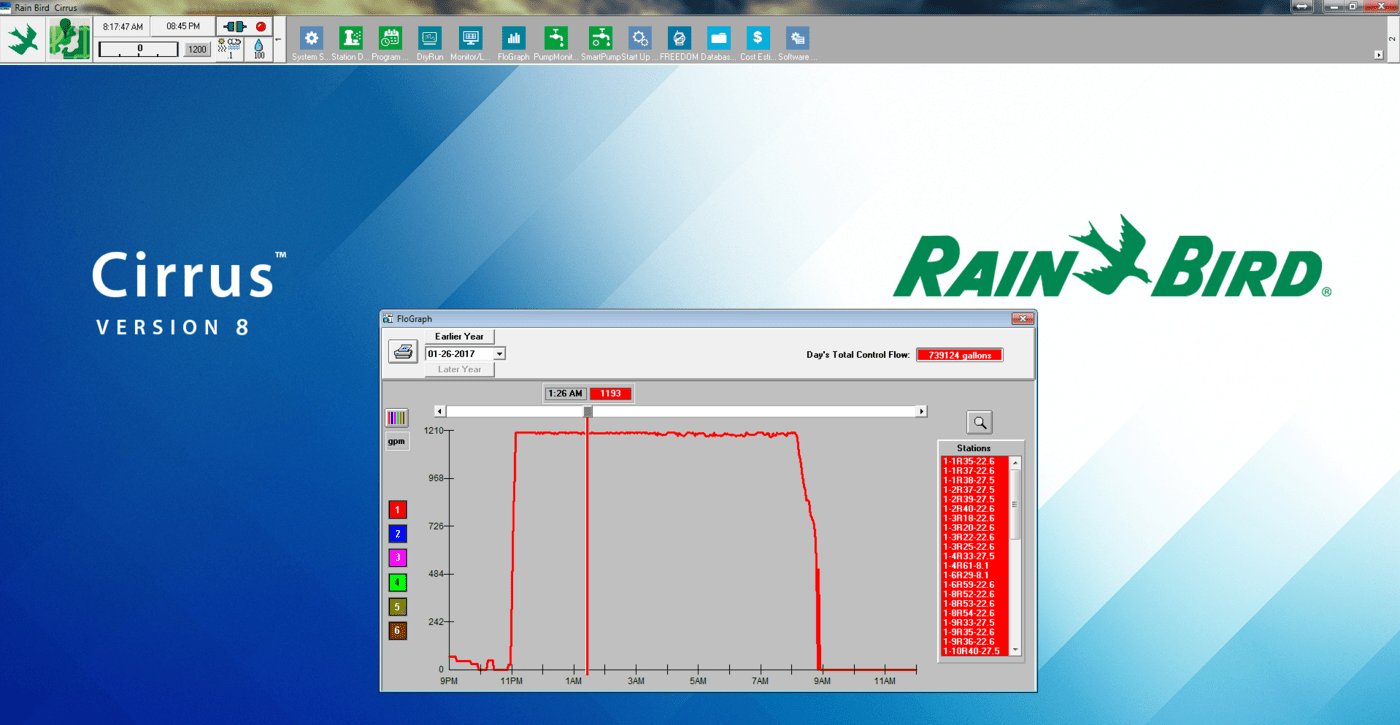The image size is (1400, 725).
Task: Select station 1-1R38-27.5
Action: [x=975, y=480]
